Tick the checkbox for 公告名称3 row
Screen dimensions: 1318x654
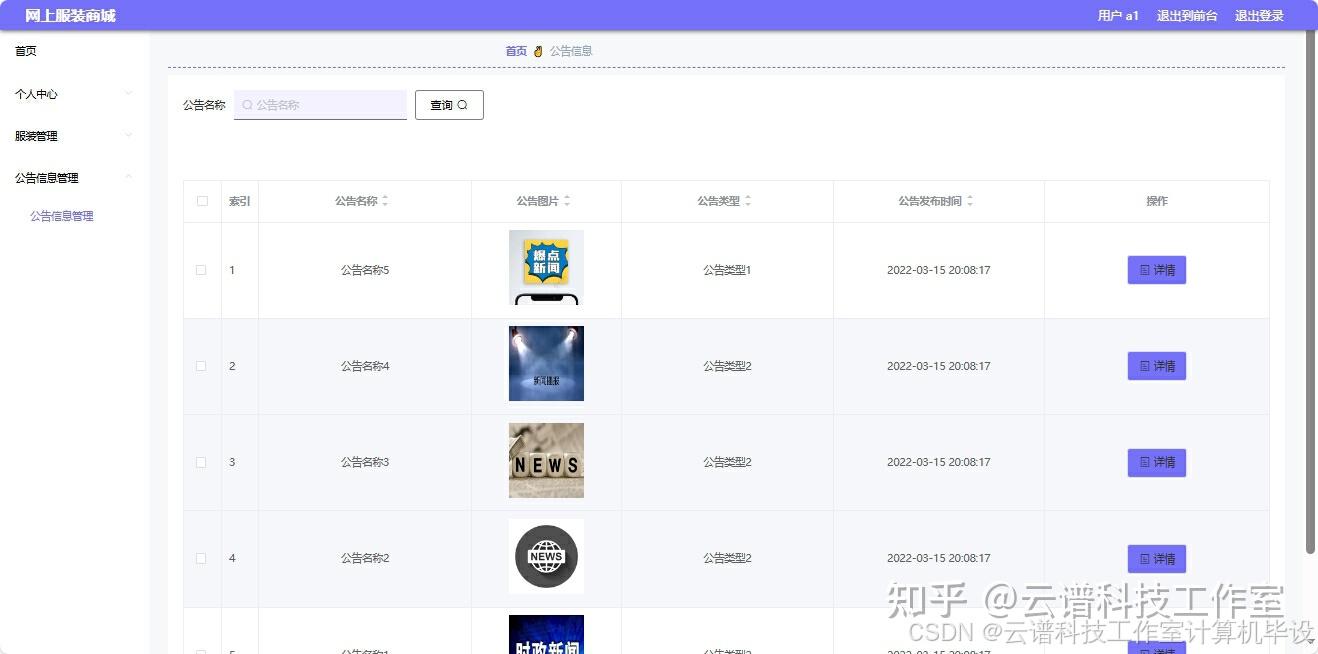tap(202, 462)
